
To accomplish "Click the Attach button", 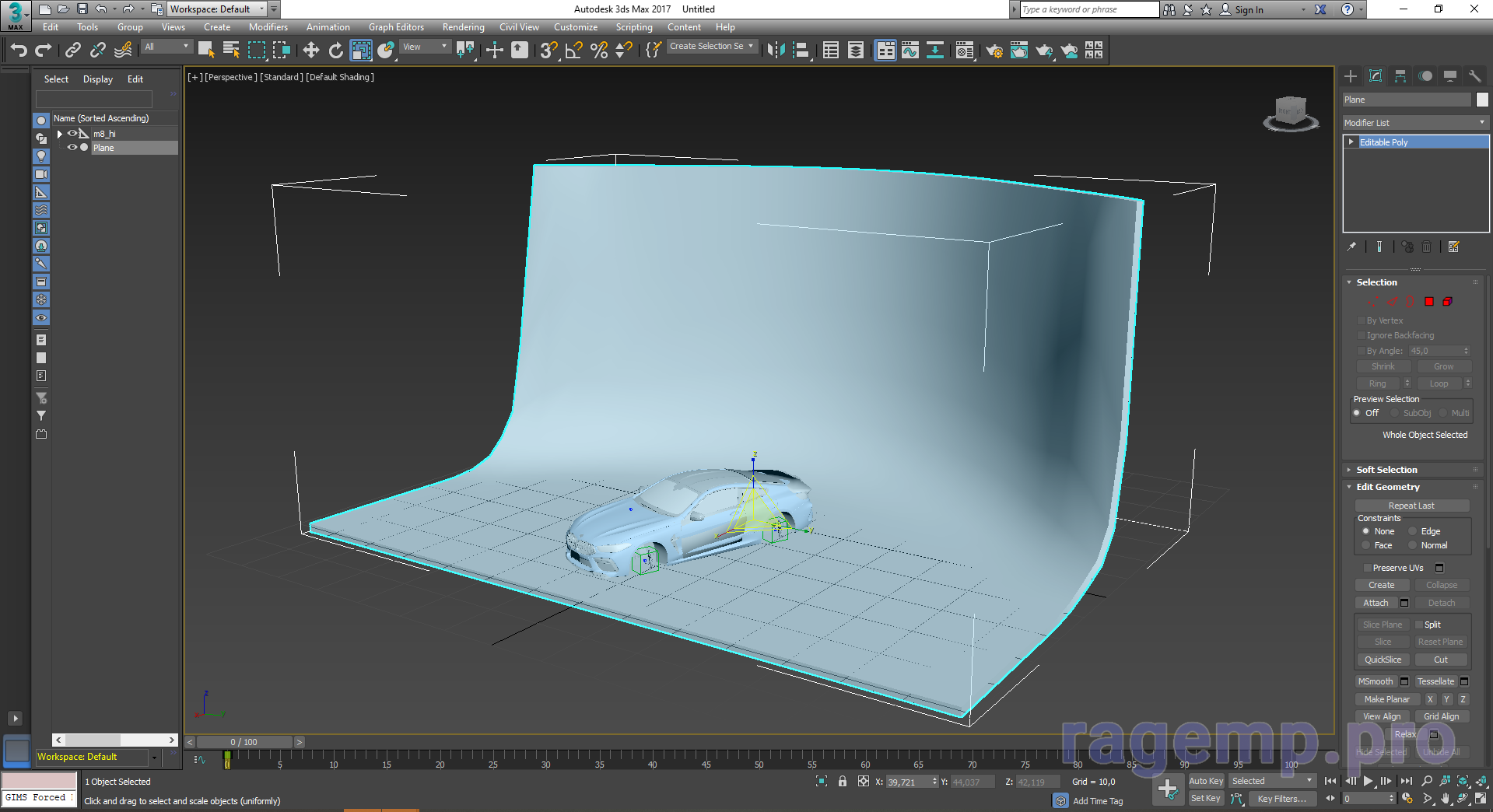I will (x=1376, y=603).
